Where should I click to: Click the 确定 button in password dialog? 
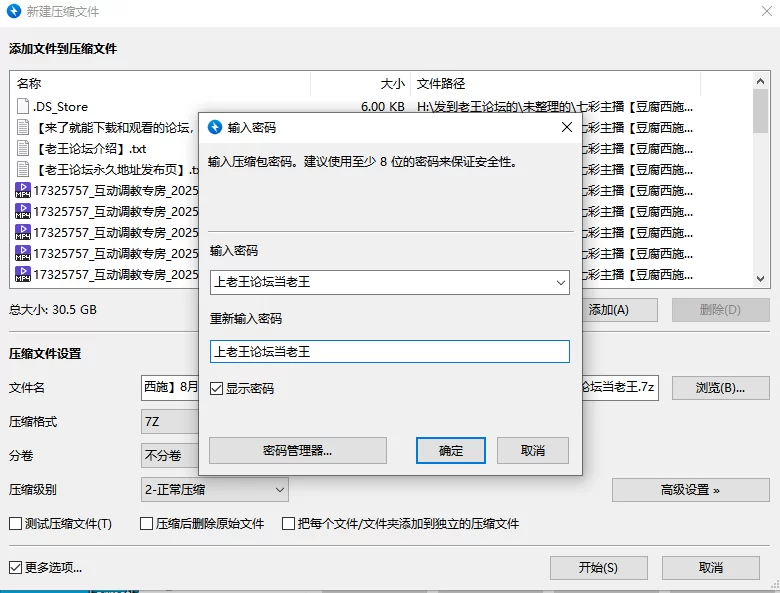[x=451, y=451]
